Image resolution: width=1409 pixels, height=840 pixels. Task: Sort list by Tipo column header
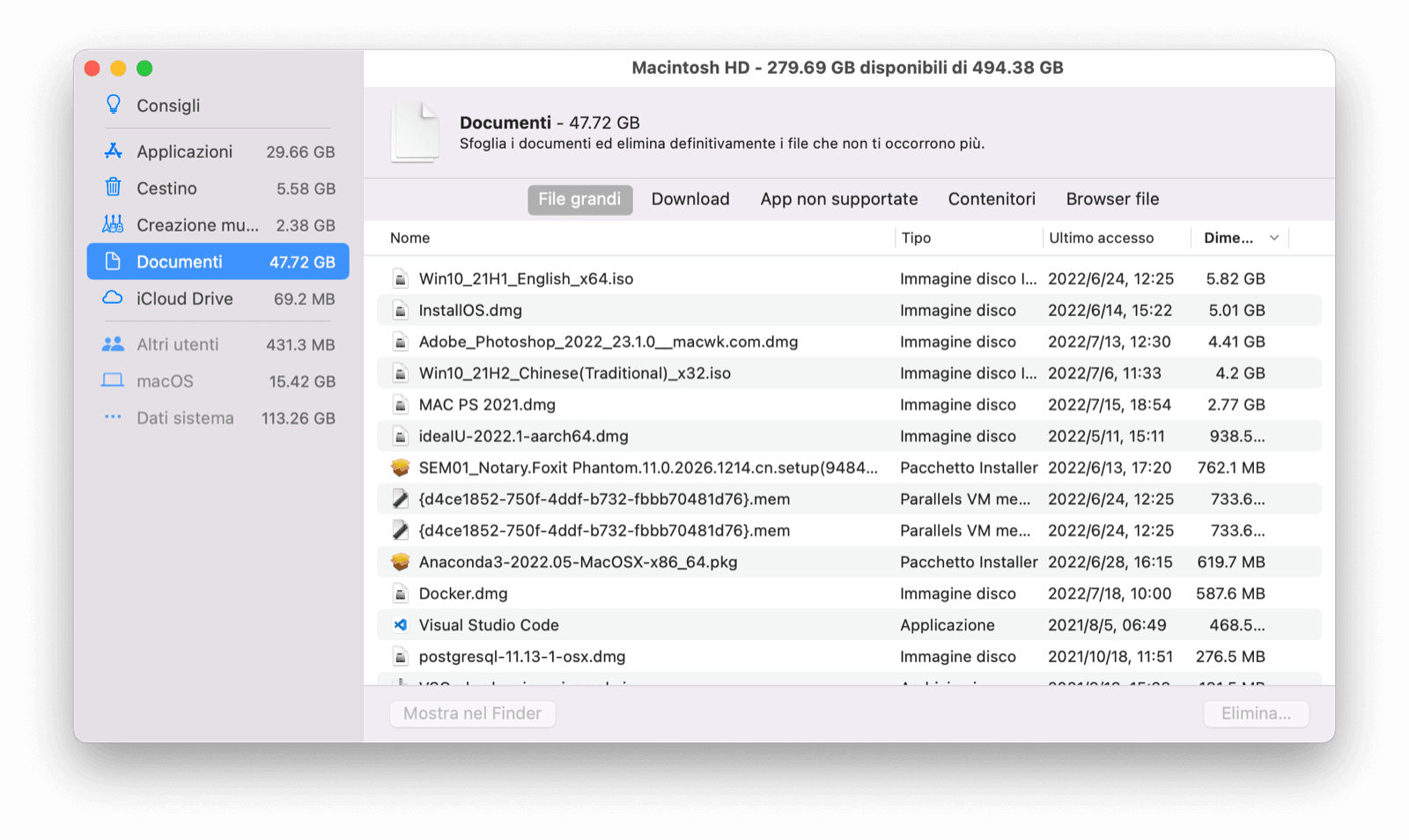916,238
